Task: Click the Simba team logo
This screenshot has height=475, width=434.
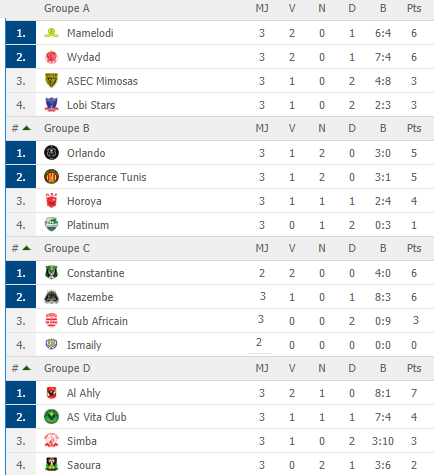Action: point(51,441)
